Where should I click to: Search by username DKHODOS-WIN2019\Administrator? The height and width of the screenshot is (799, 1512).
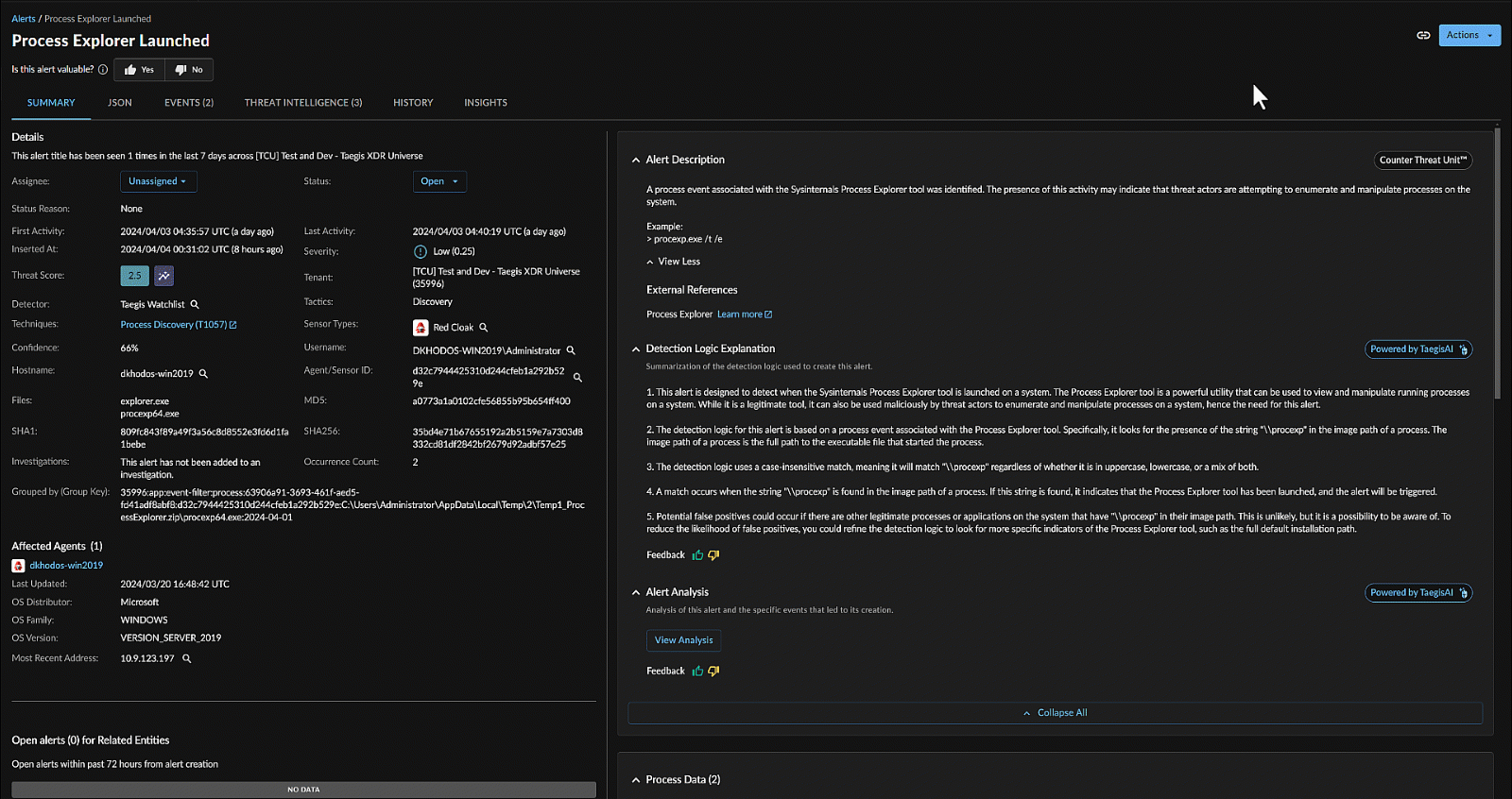tap(571, 350)
